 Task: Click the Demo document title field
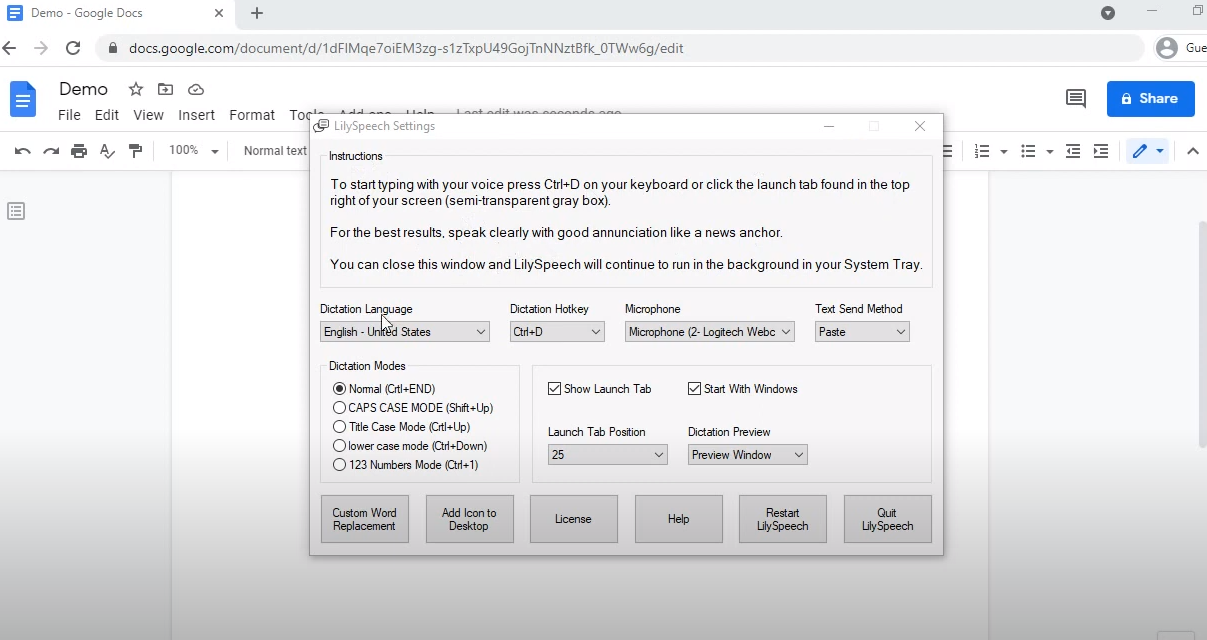pos(84,89)
